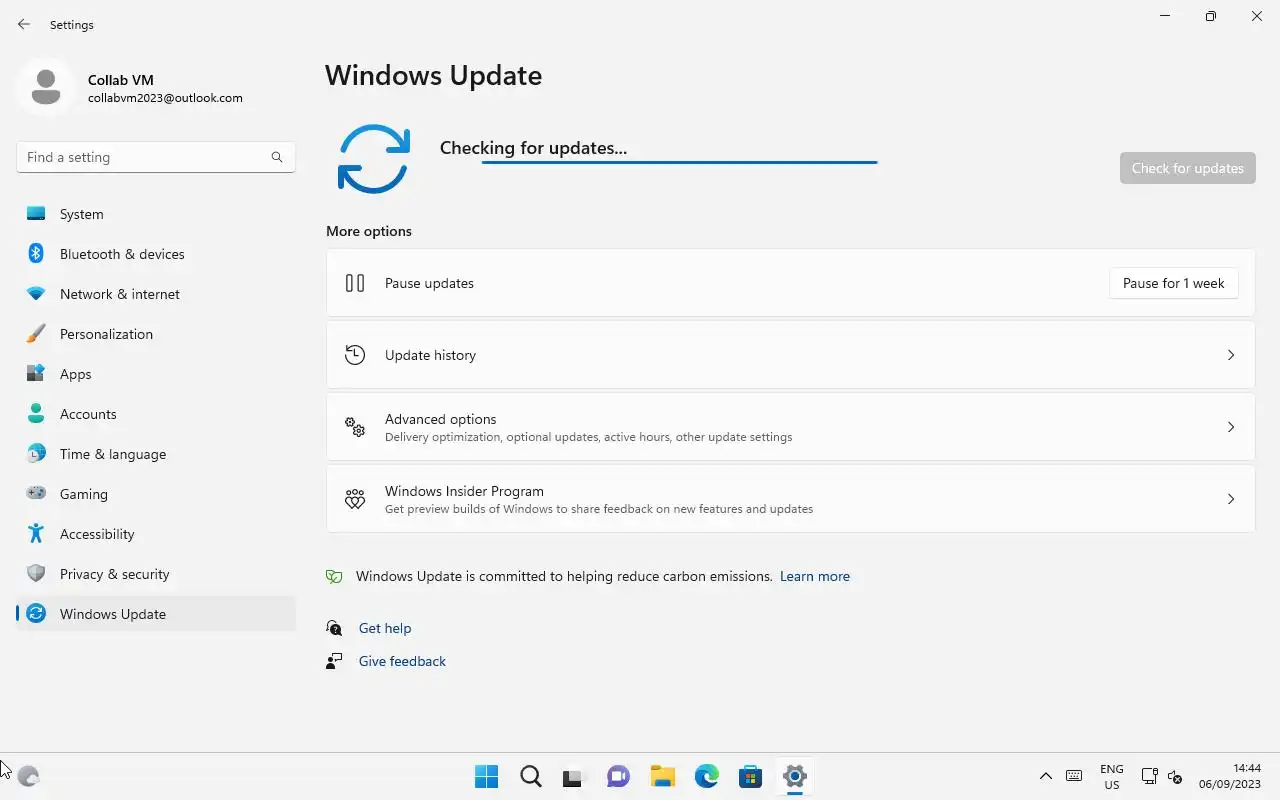
Task: Select the Network & internet Wi-Fi icon
Action: (x=36, y=294)
